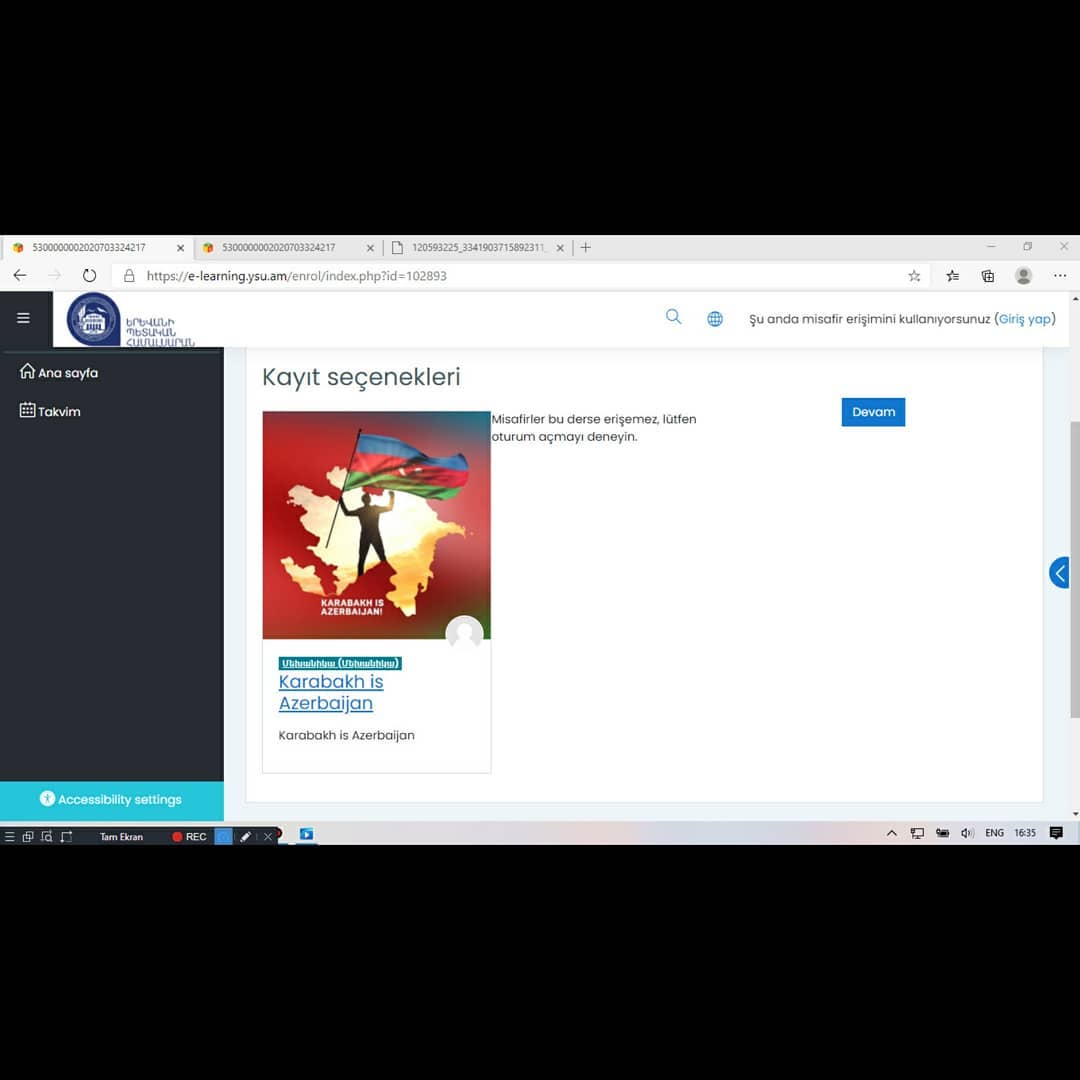Open browser settings and more menu

point(1060,276)
